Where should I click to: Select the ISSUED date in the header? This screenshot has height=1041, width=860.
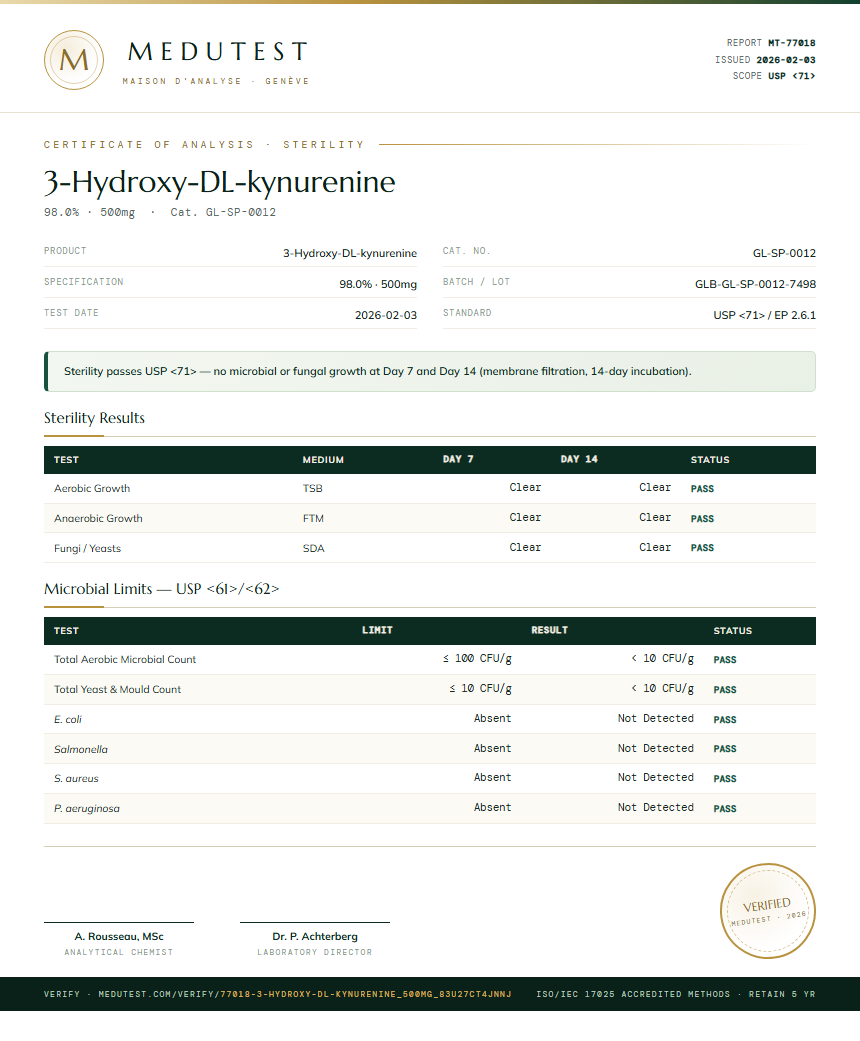pos(786,60)
